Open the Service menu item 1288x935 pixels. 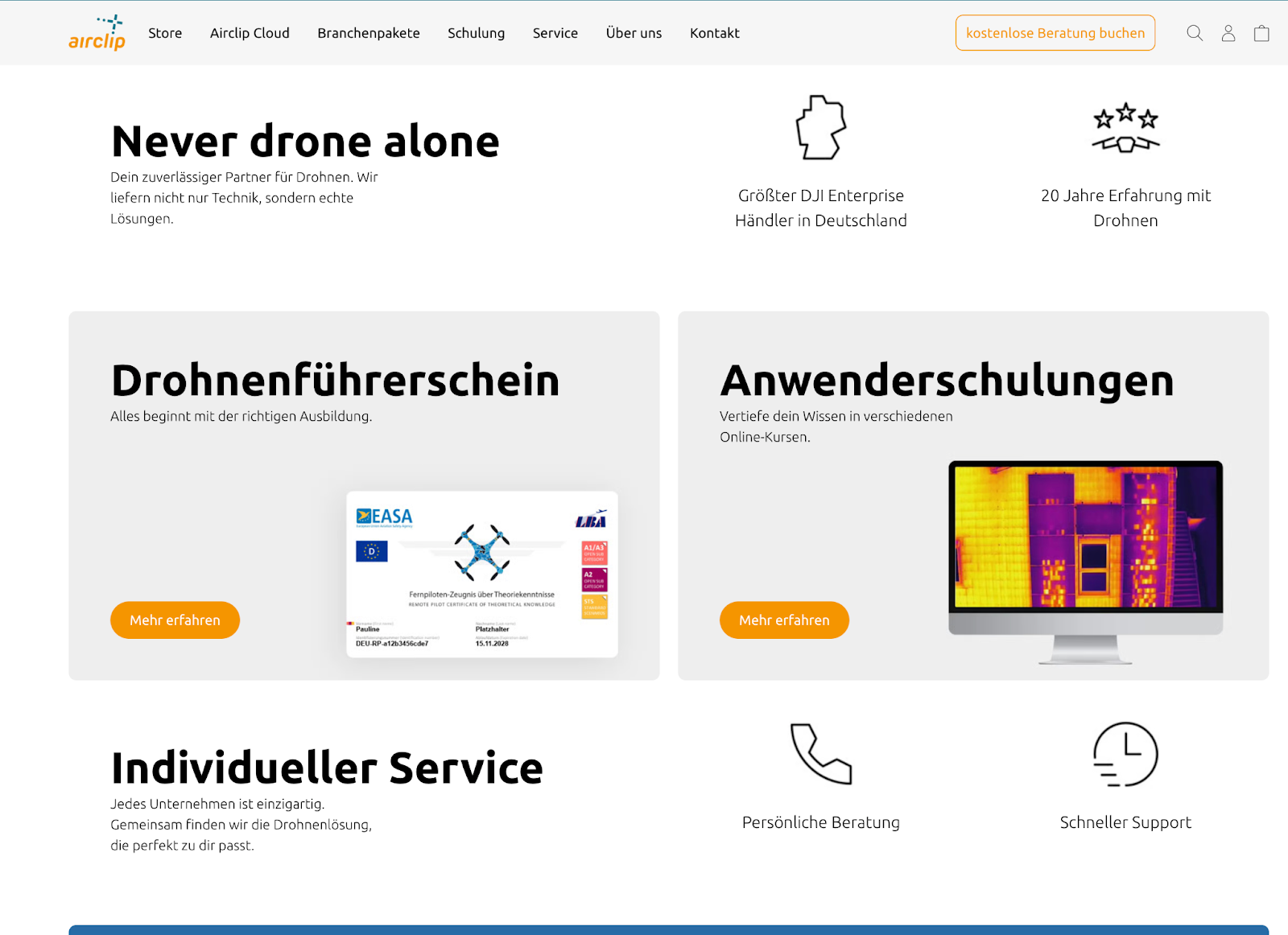[555, 33]
